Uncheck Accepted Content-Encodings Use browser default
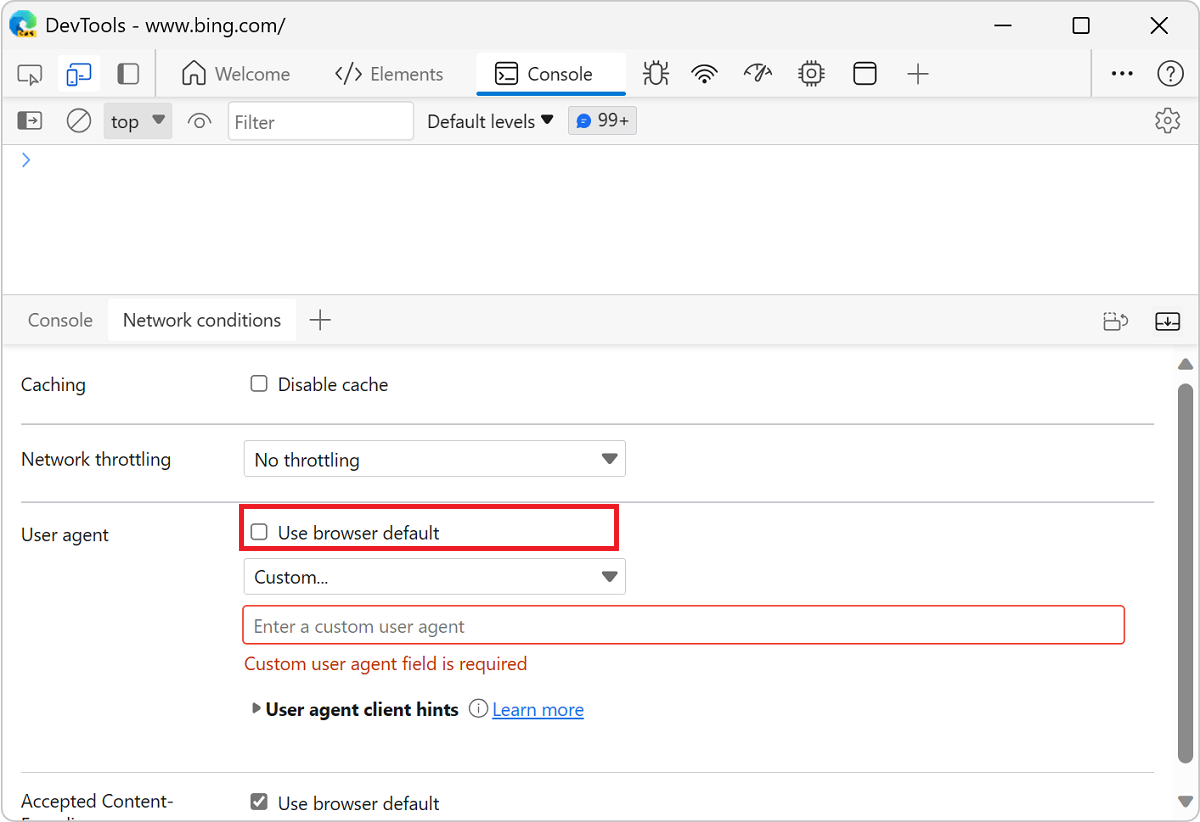The image size is (1200, 822). click(x=259, y=802)
